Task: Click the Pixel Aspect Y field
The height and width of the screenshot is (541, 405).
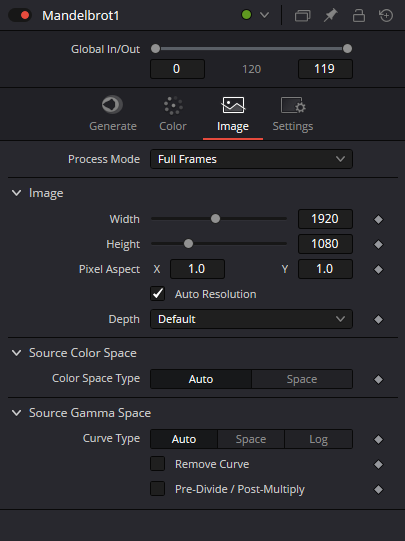Action: (x=325, y=269)
